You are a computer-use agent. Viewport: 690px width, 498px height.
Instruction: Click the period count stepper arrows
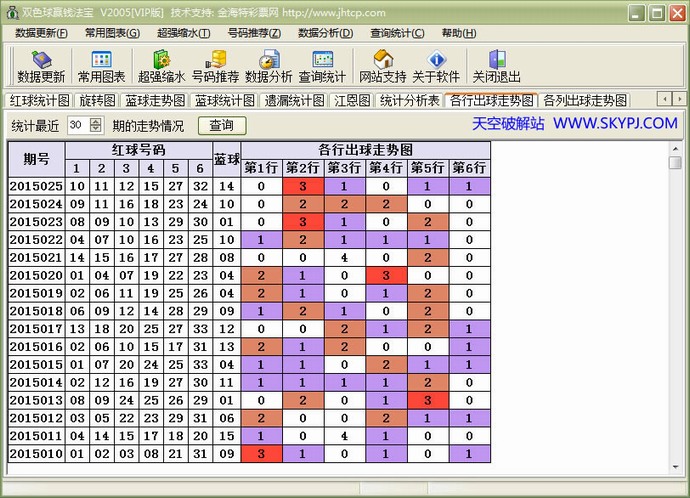click(95, 125)
